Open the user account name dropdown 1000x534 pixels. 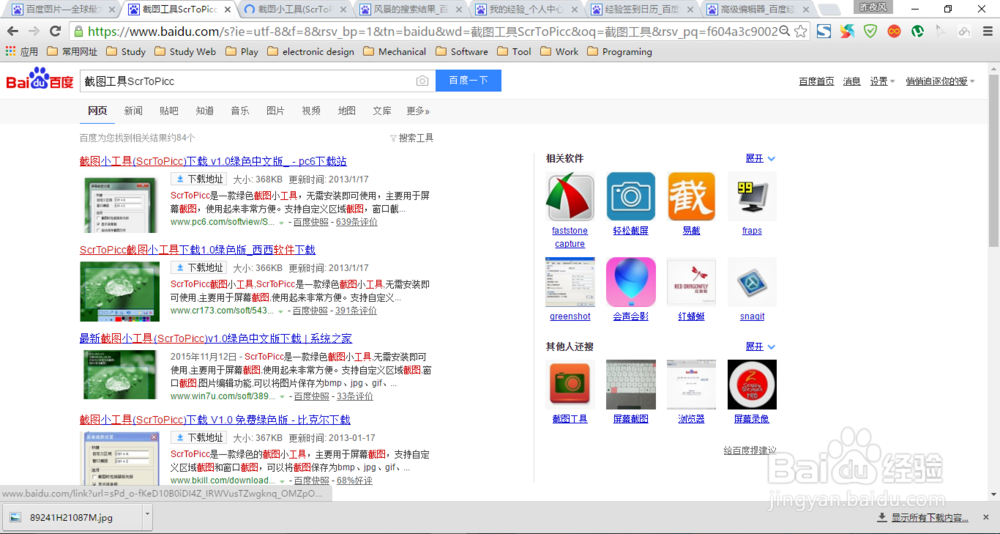pos(940,81)
